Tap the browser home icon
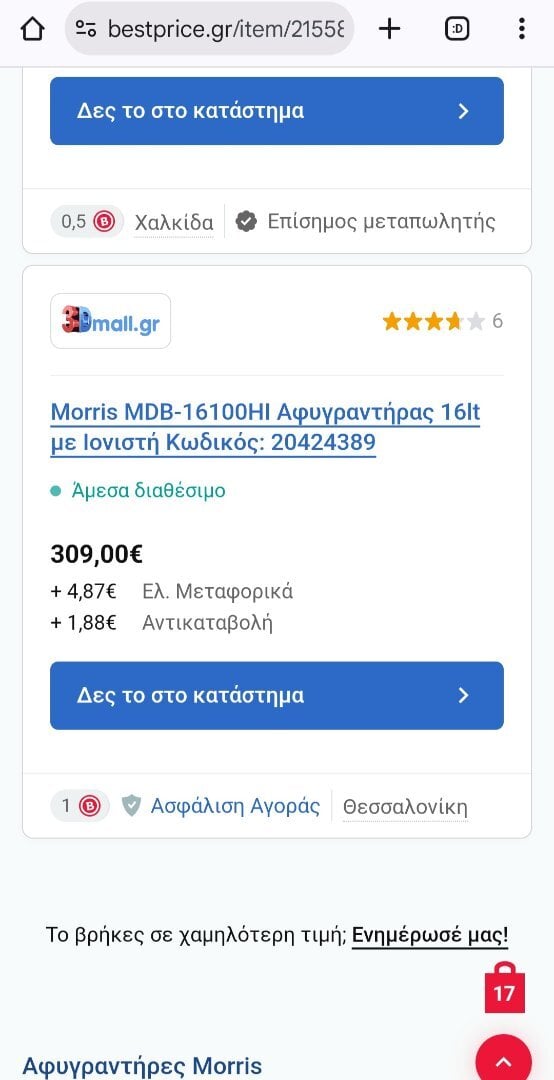554x1080 pixels. tap(32, 29)
